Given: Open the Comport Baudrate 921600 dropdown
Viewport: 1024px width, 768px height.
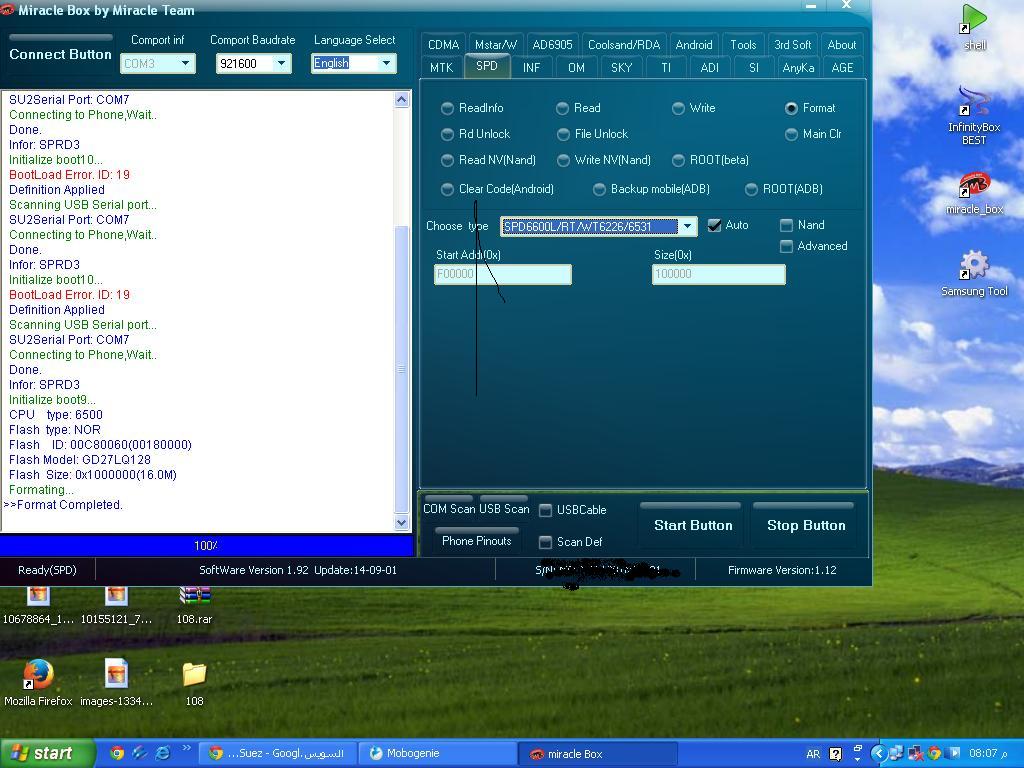Looking at the screenshot, I should point(281,63).
